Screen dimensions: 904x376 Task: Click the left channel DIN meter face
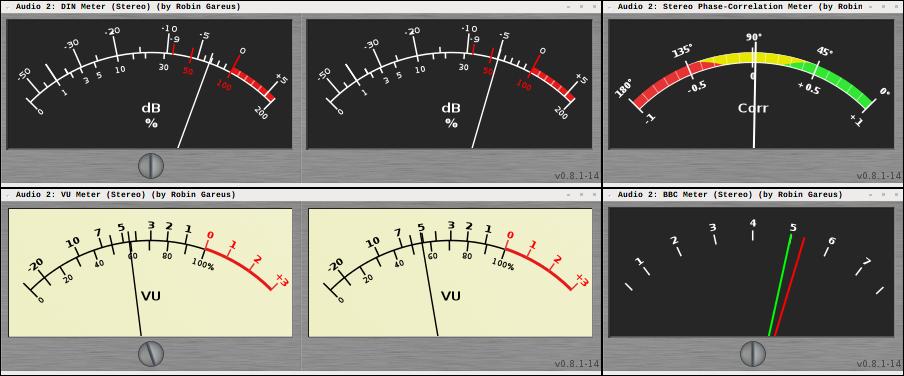150,84
